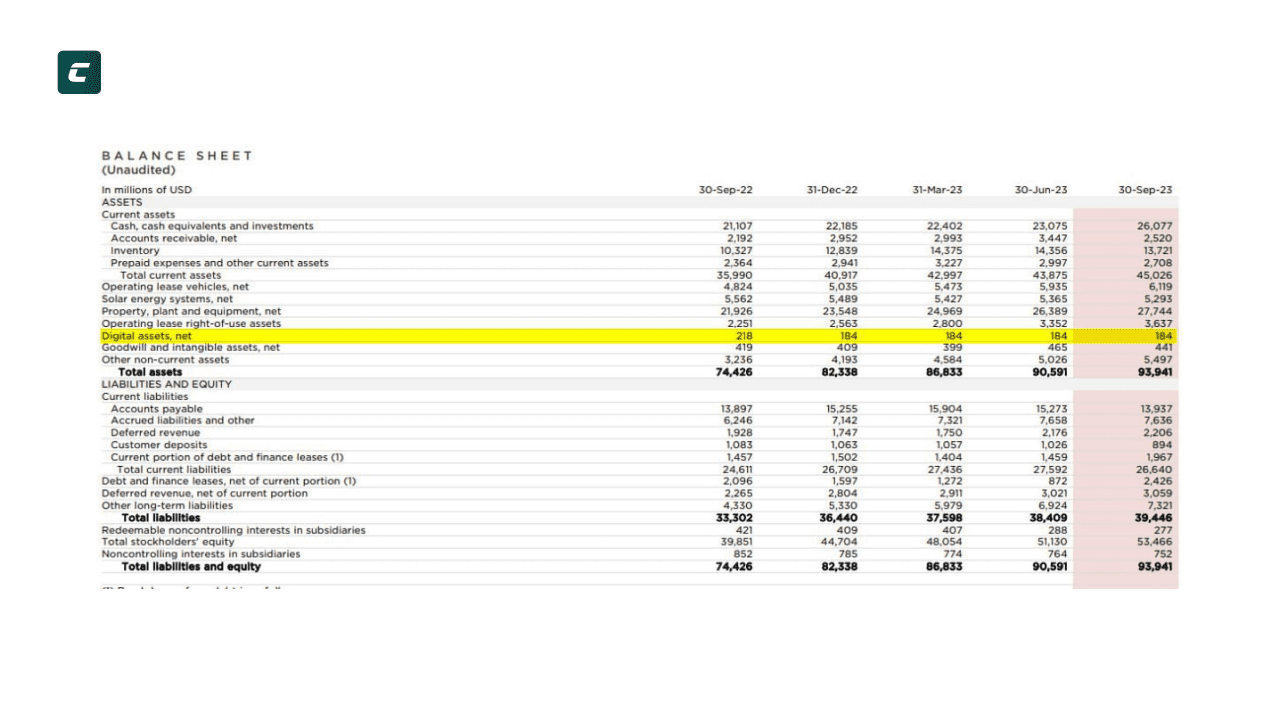
Task: Click the bold 'Total liabilities' row label
Action: [160, 518]
